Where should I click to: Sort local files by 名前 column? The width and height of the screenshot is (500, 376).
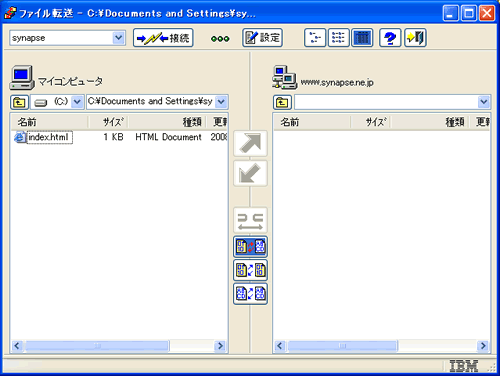click(x=49, y=122)
